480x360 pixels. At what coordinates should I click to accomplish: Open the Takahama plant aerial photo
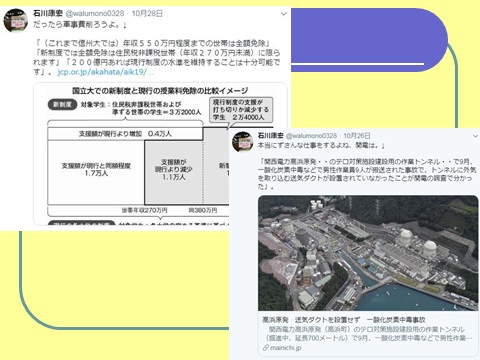click(368, 253)
